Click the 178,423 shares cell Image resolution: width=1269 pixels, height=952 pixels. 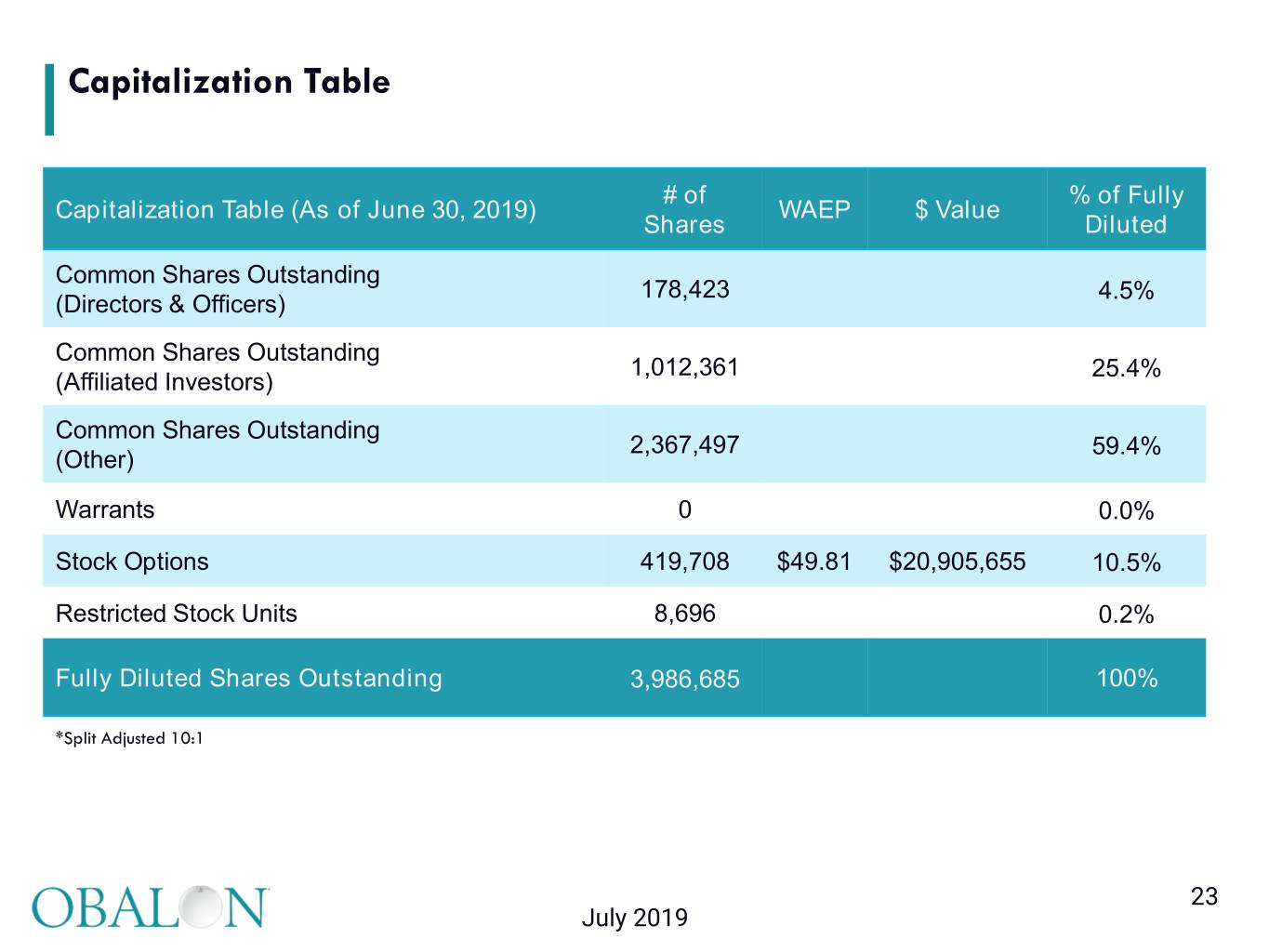685,289
